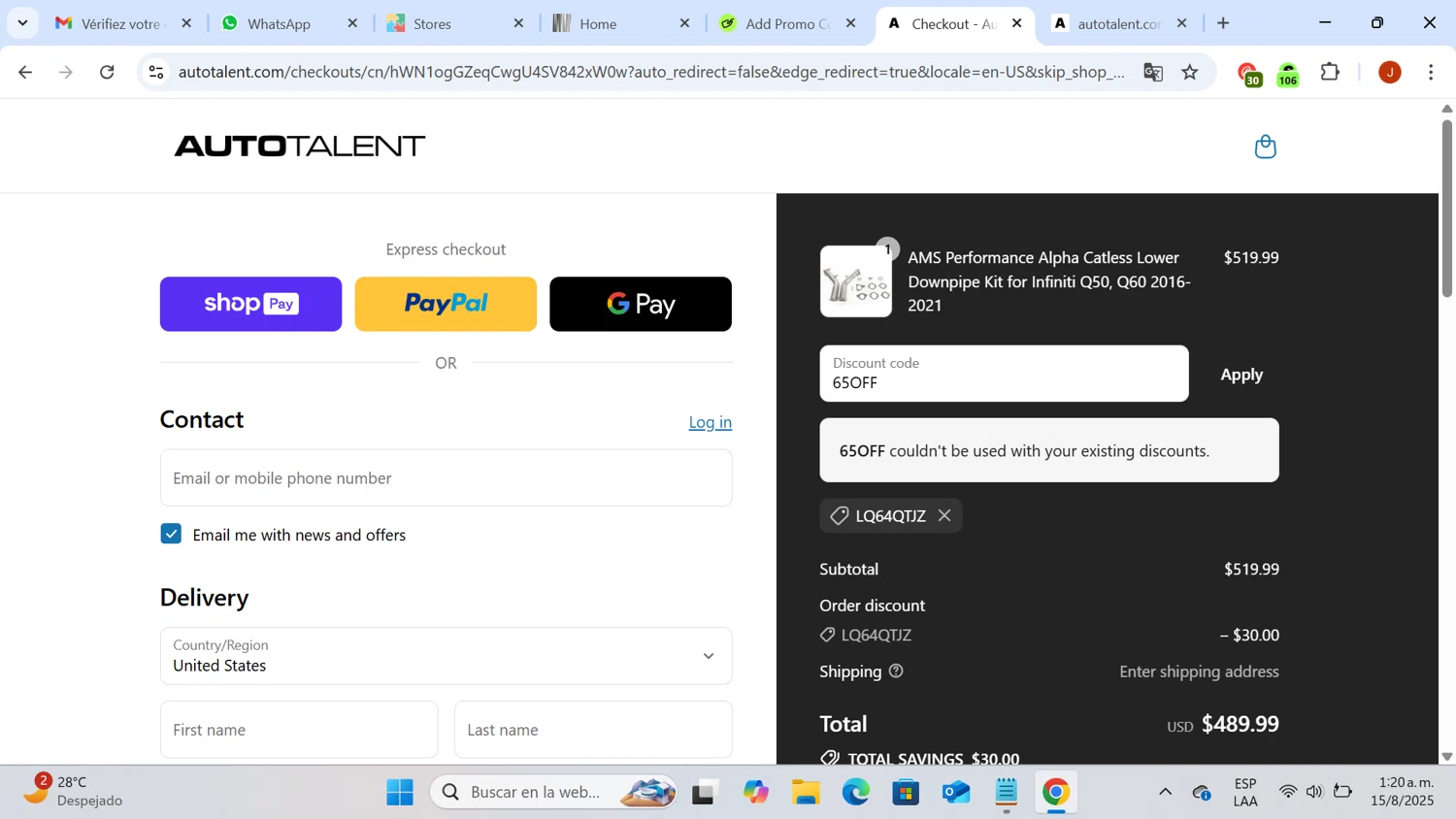Open a new browser tab
This screenshot has height=819, width=1456.
point(1223,23)
